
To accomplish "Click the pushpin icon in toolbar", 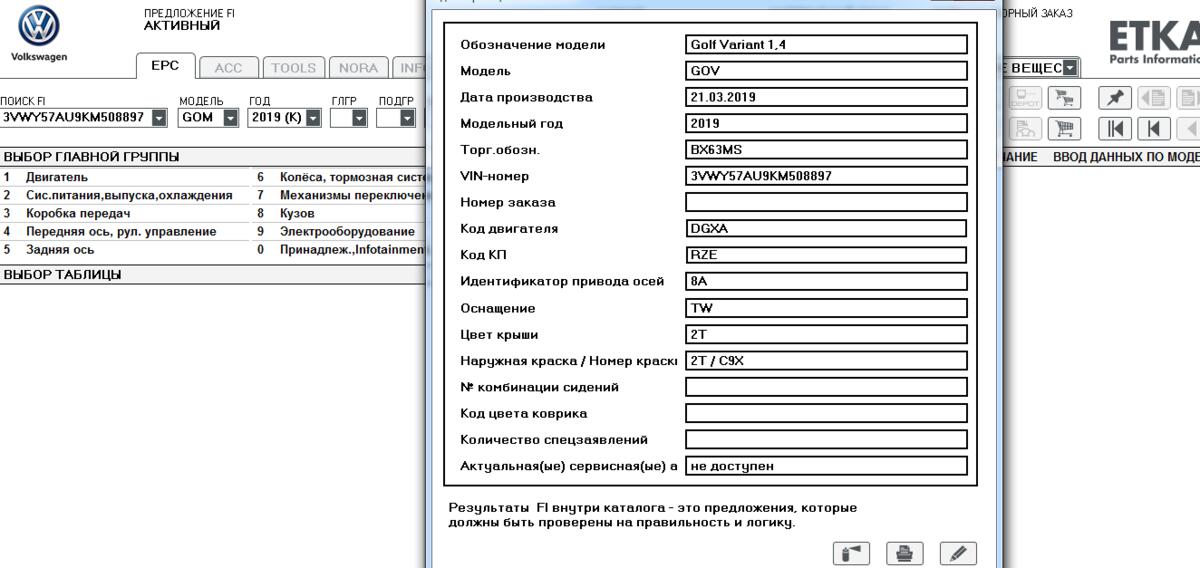I will (1115, 98).
